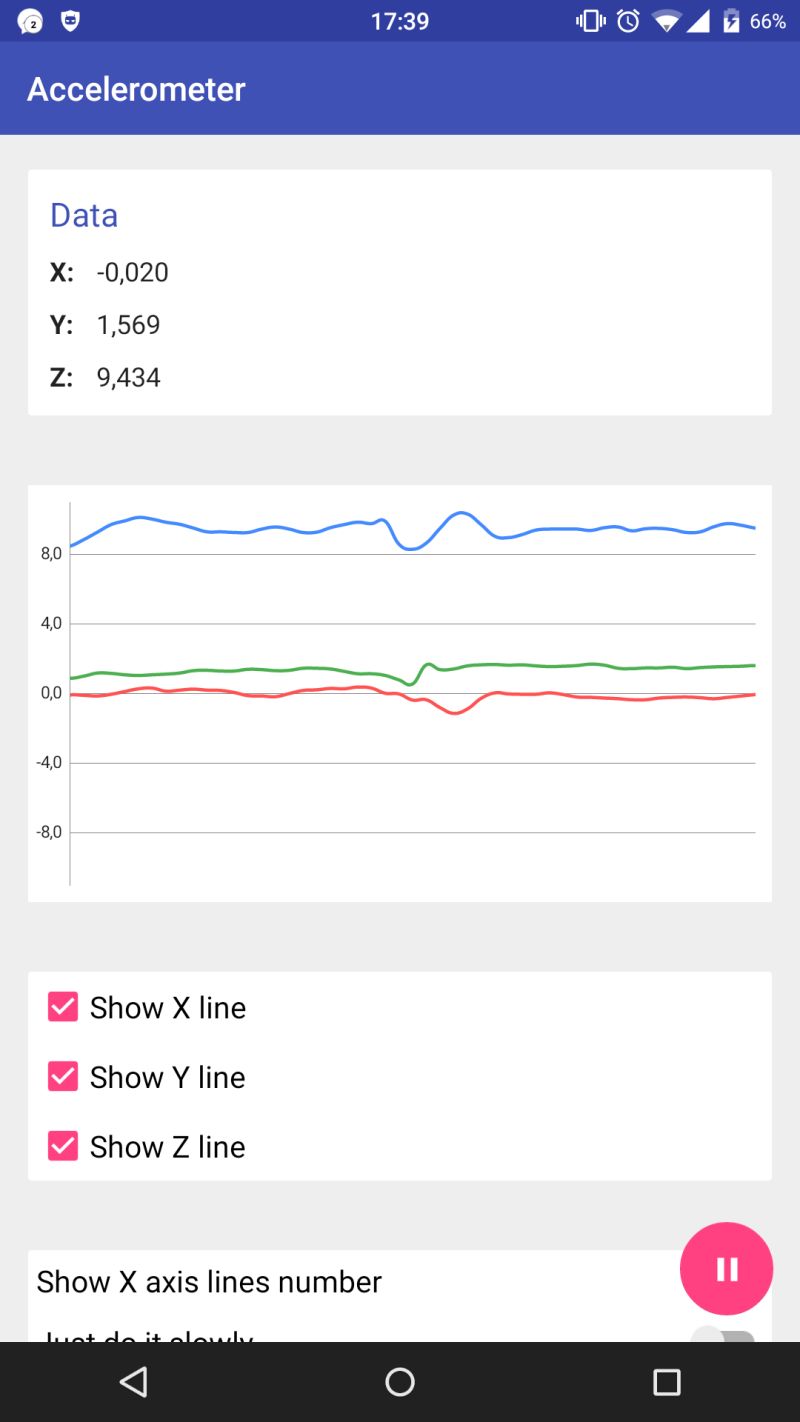Hide the Z line via its checkbox
The image size is (800, 1422).
pos(63,1146)
